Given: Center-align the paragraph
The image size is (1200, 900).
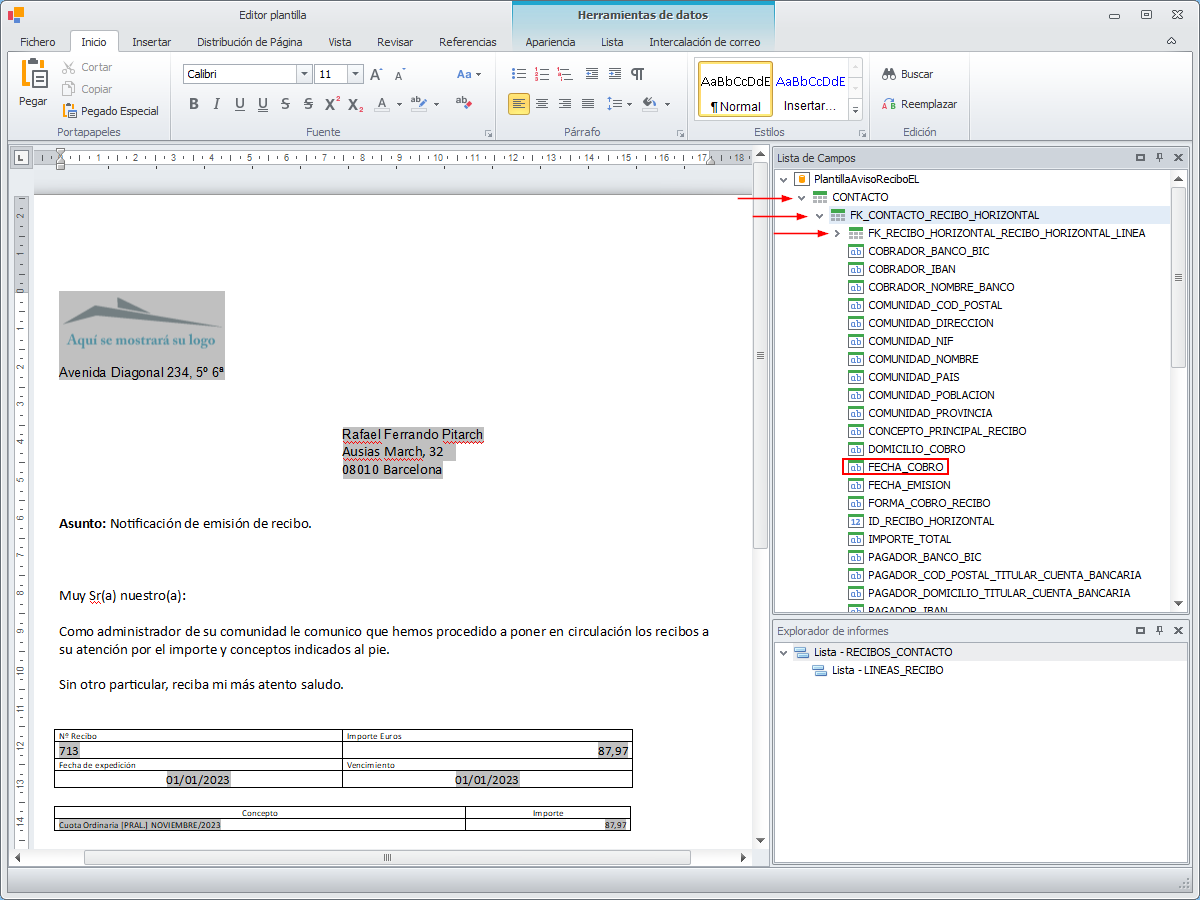Looking at the screenshot, I should tap(542, 104).
